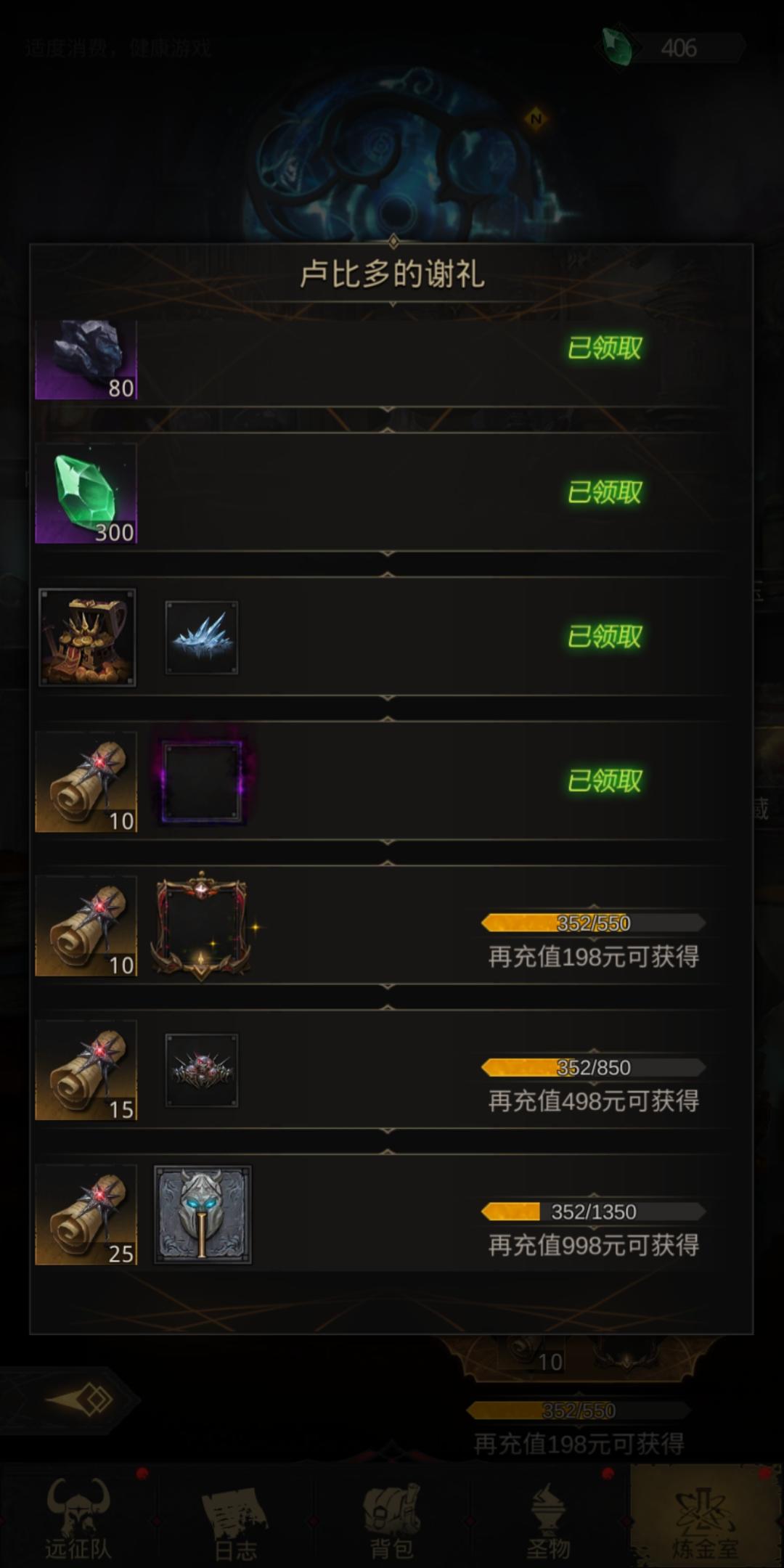Click the 352/550 recharge progress bar
Viewport: 784px width, 1568px height.
point(593,923)
